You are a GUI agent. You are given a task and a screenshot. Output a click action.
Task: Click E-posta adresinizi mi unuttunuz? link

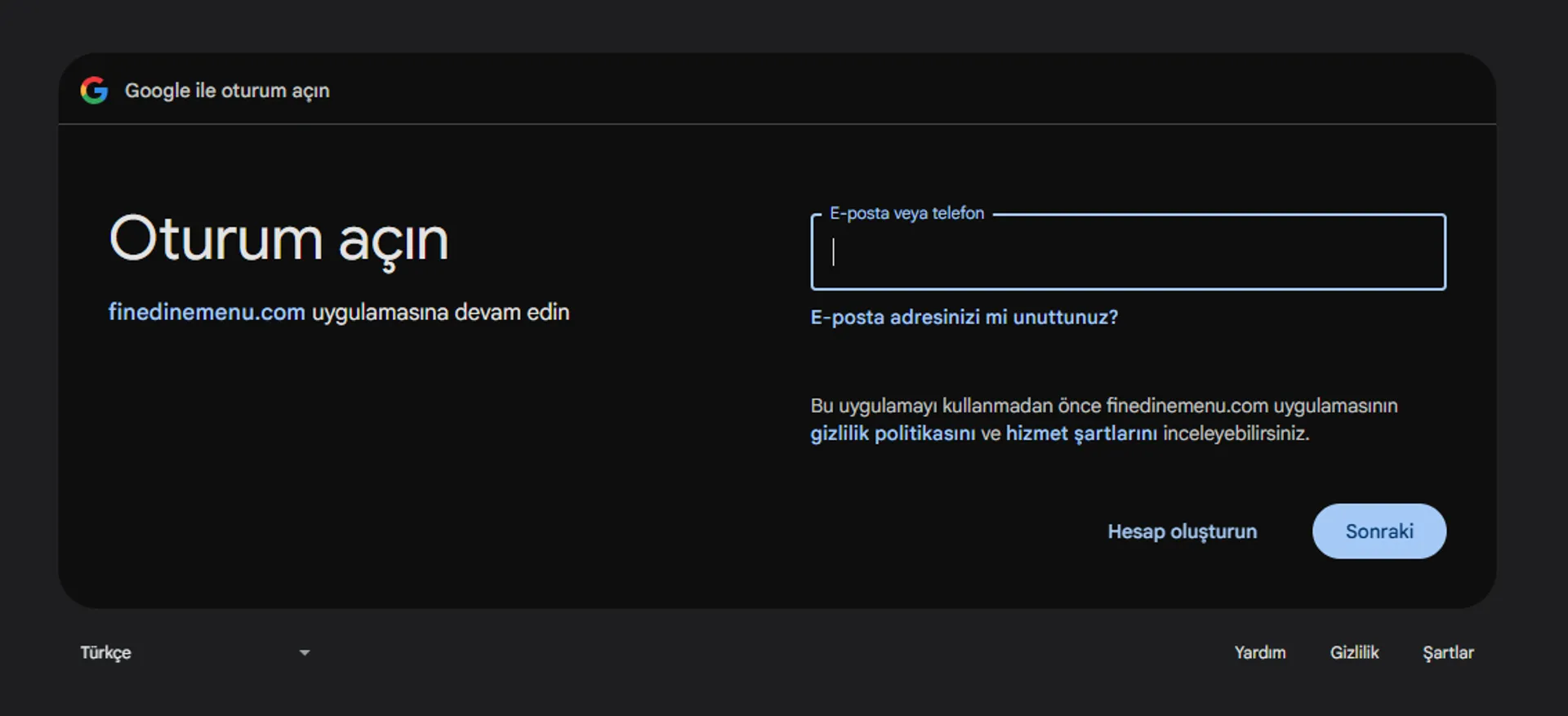964,318
